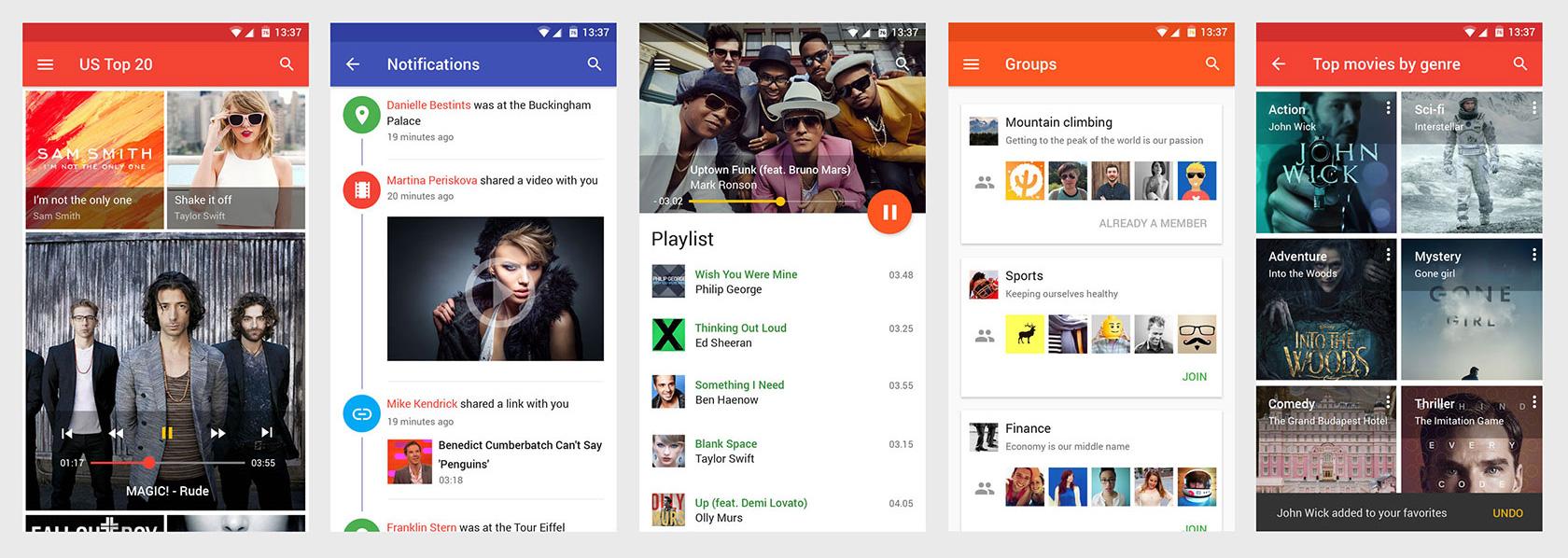Click yellow progress knob on Uptown Funk track
Image resolution: width=1568 pixels, height=558 pixels.
[780, 202]
